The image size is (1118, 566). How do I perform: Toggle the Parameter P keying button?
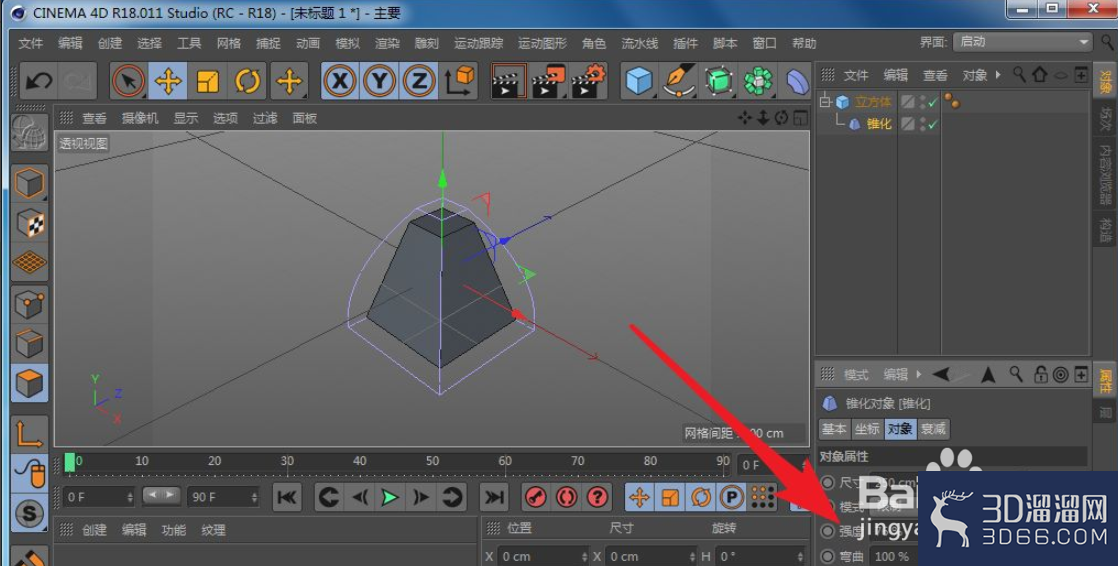click(x=732, y=497)
